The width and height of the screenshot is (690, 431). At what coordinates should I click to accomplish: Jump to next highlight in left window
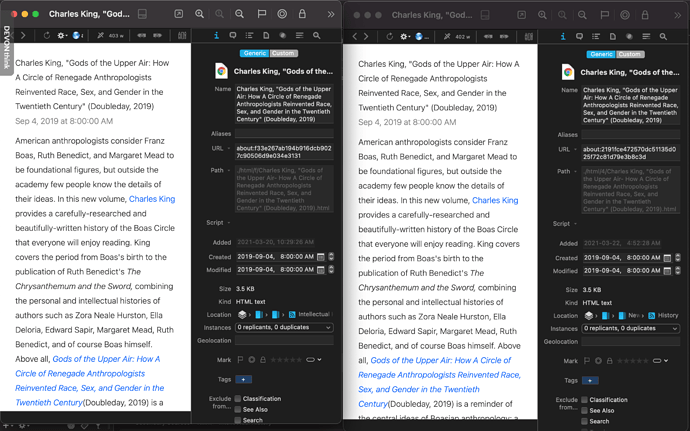point(157,36)
